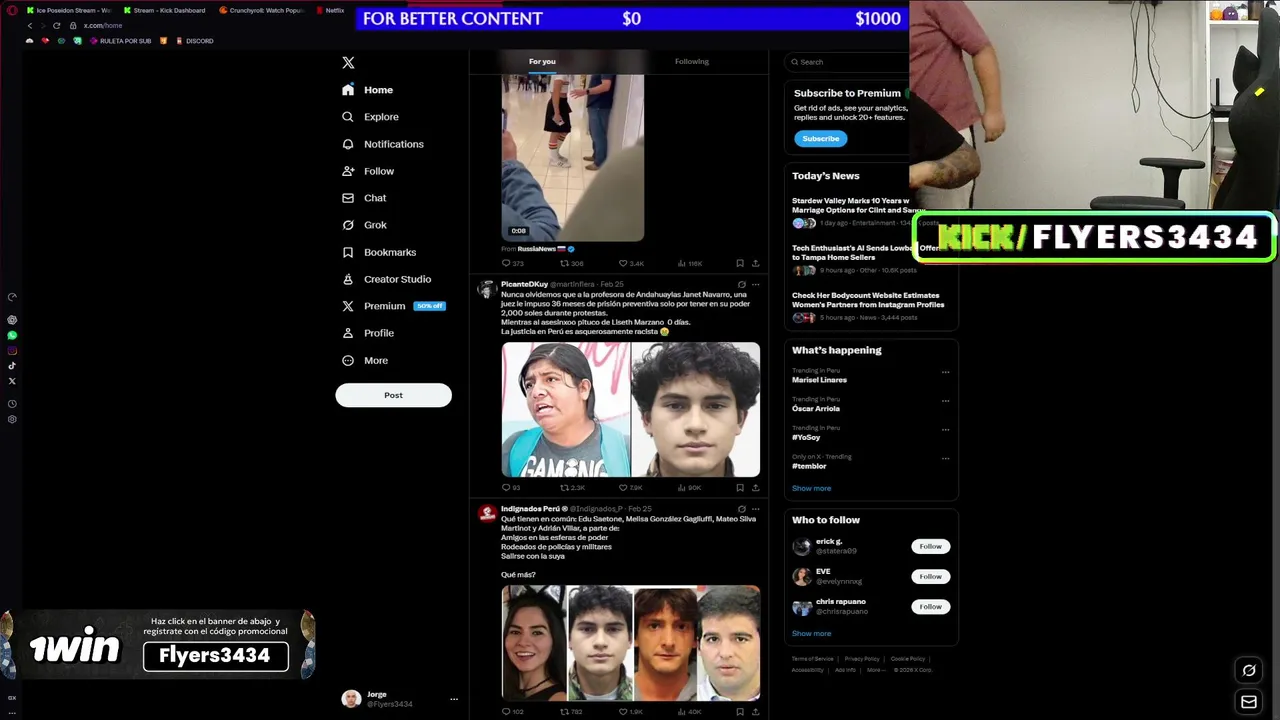Image resolution: width=1280 pixels, height=720 pixels.
Task: Open the DISCORD bookmark in bookmarks bar
Action: click(195, 41)
